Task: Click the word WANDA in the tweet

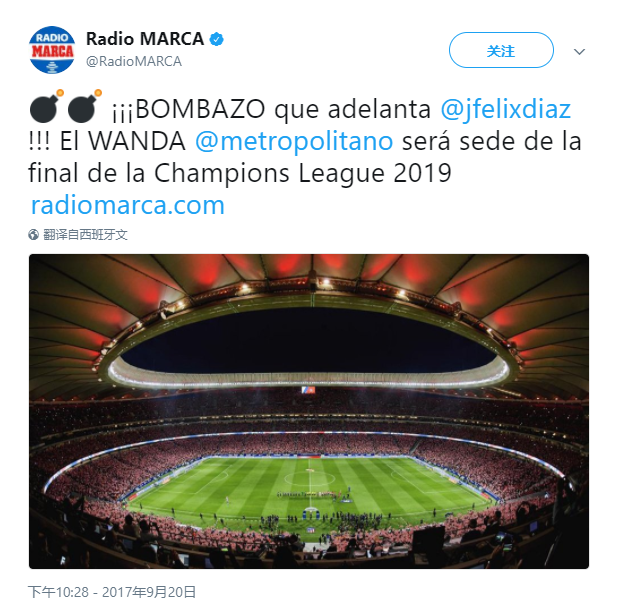Action: tap(137, 141)
